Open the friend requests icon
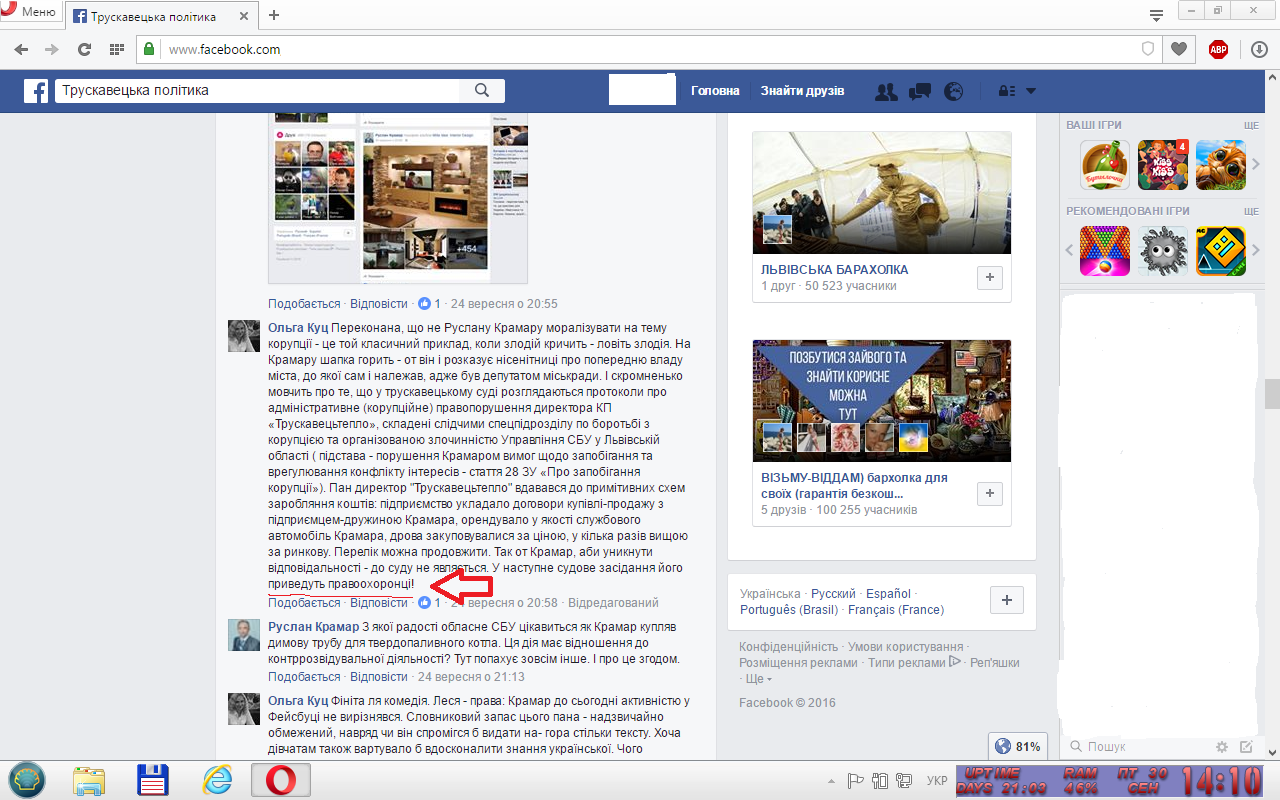The width and height of the screenshot is (1280, 800). 886,91
